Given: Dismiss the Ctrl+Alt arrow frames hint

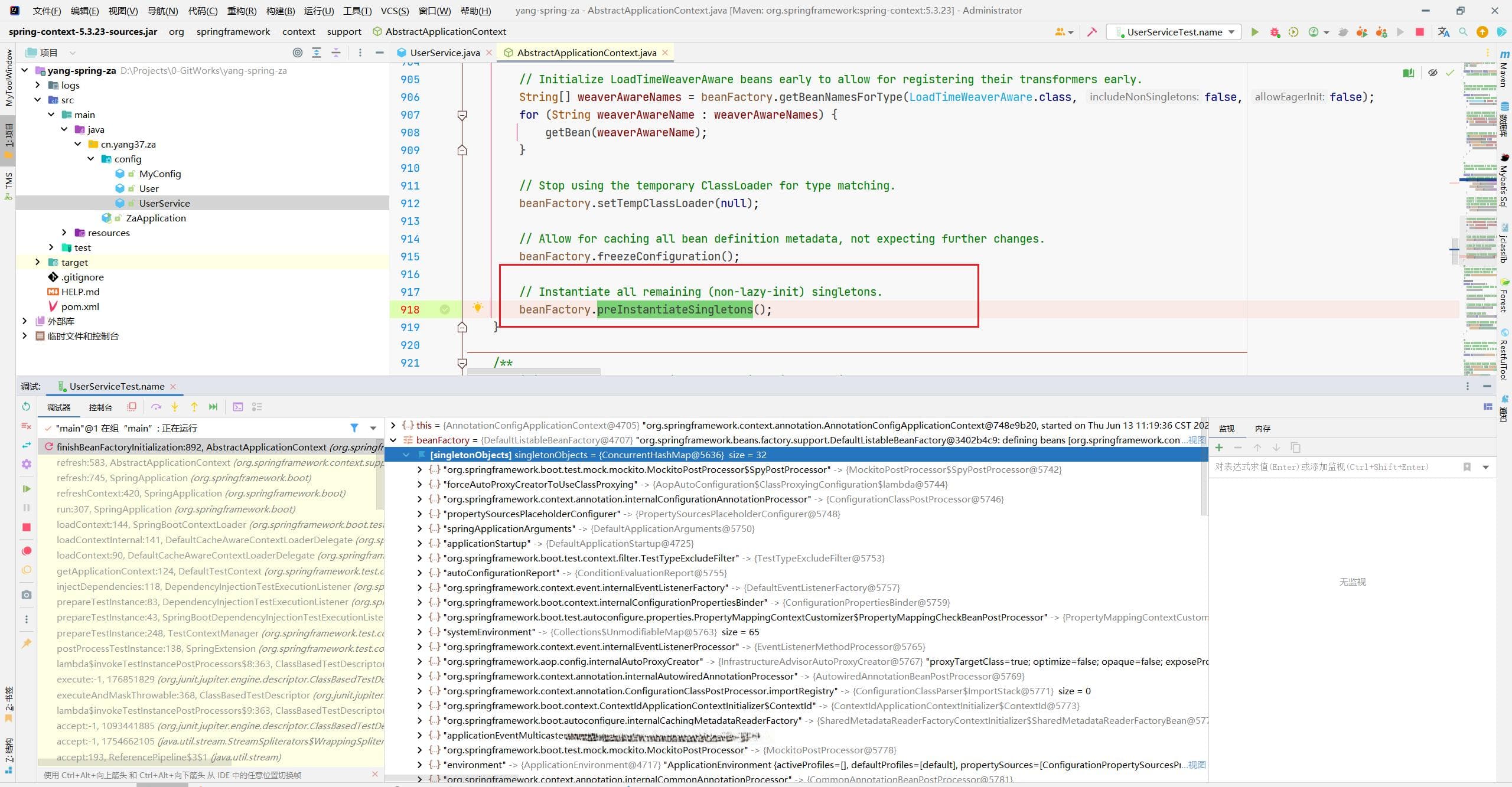Looking at the screenshot, I should coord(375,774).
